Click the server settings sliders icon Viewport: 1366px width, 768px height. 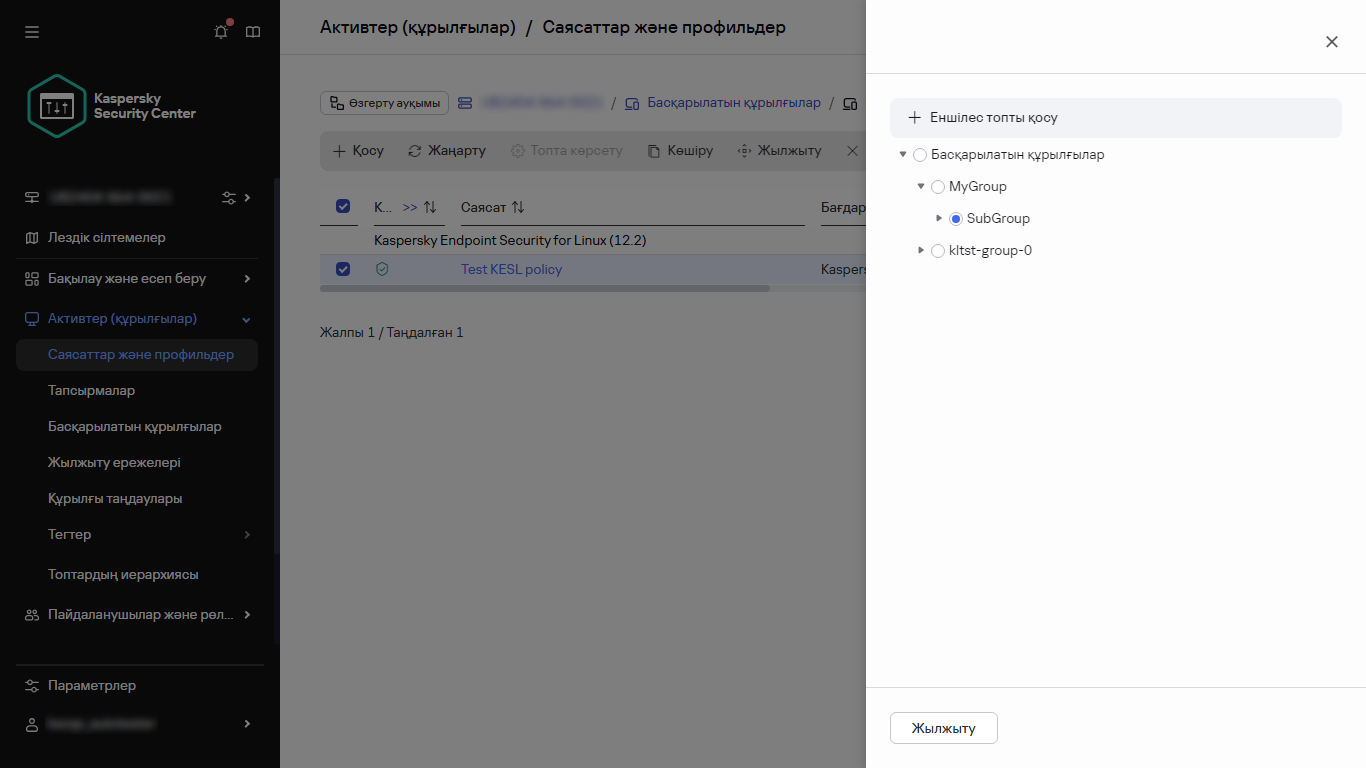tap(229, 198)
